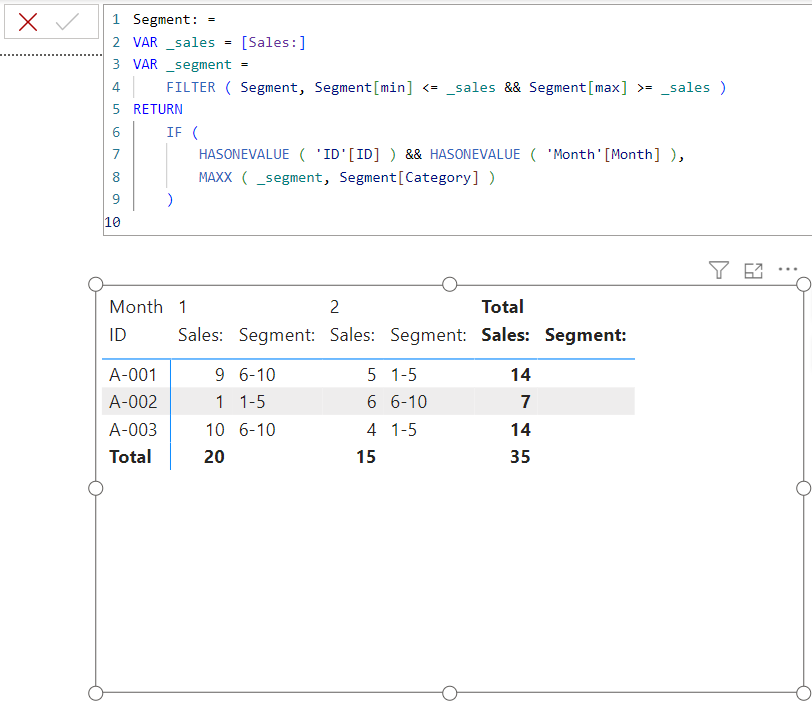The height and width of the screenshot is (707, 812).
Task: Select the bottom-center resize handle of the visual
Action: click(450, 693)
